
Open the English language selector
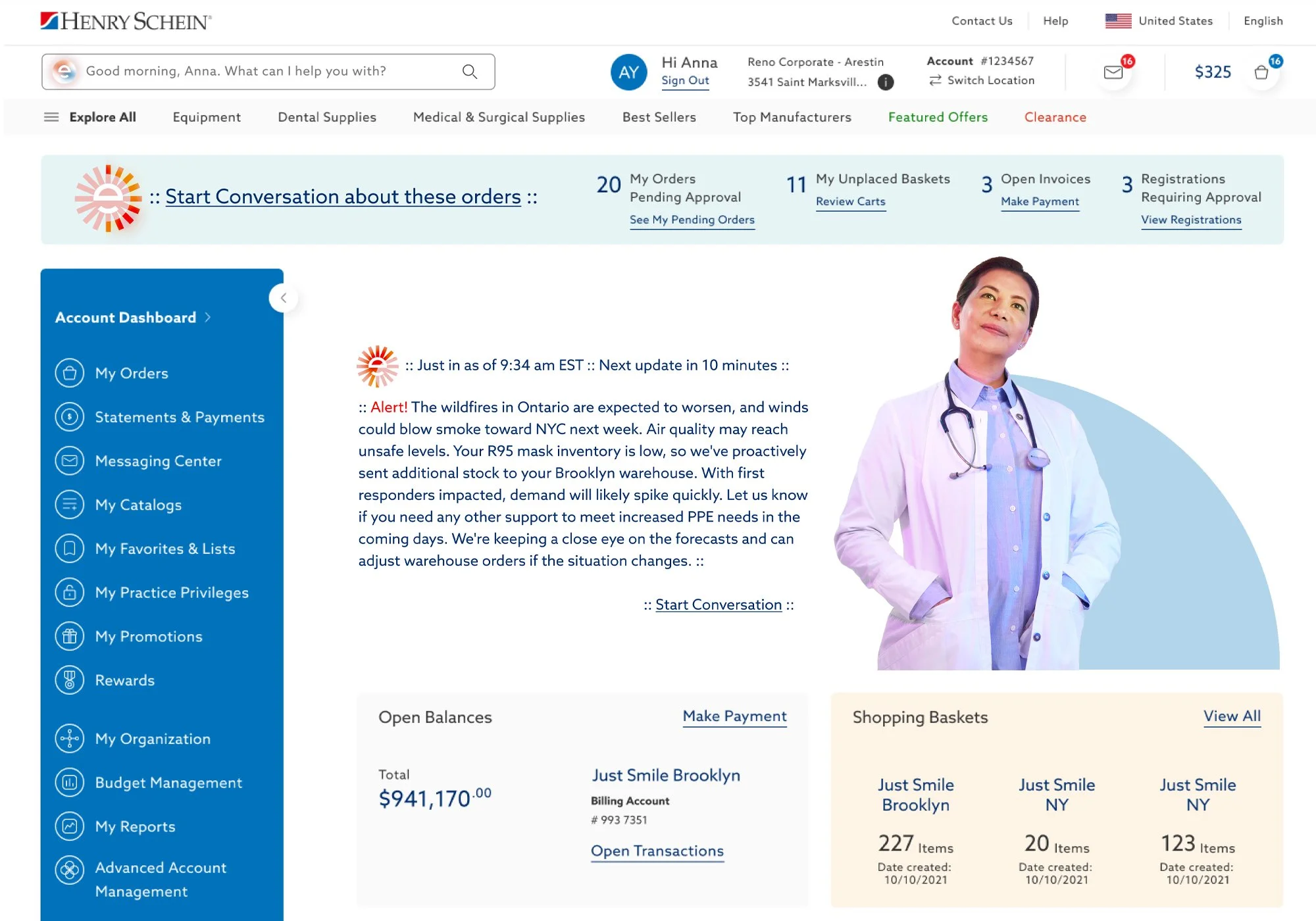pos(1263,21)
